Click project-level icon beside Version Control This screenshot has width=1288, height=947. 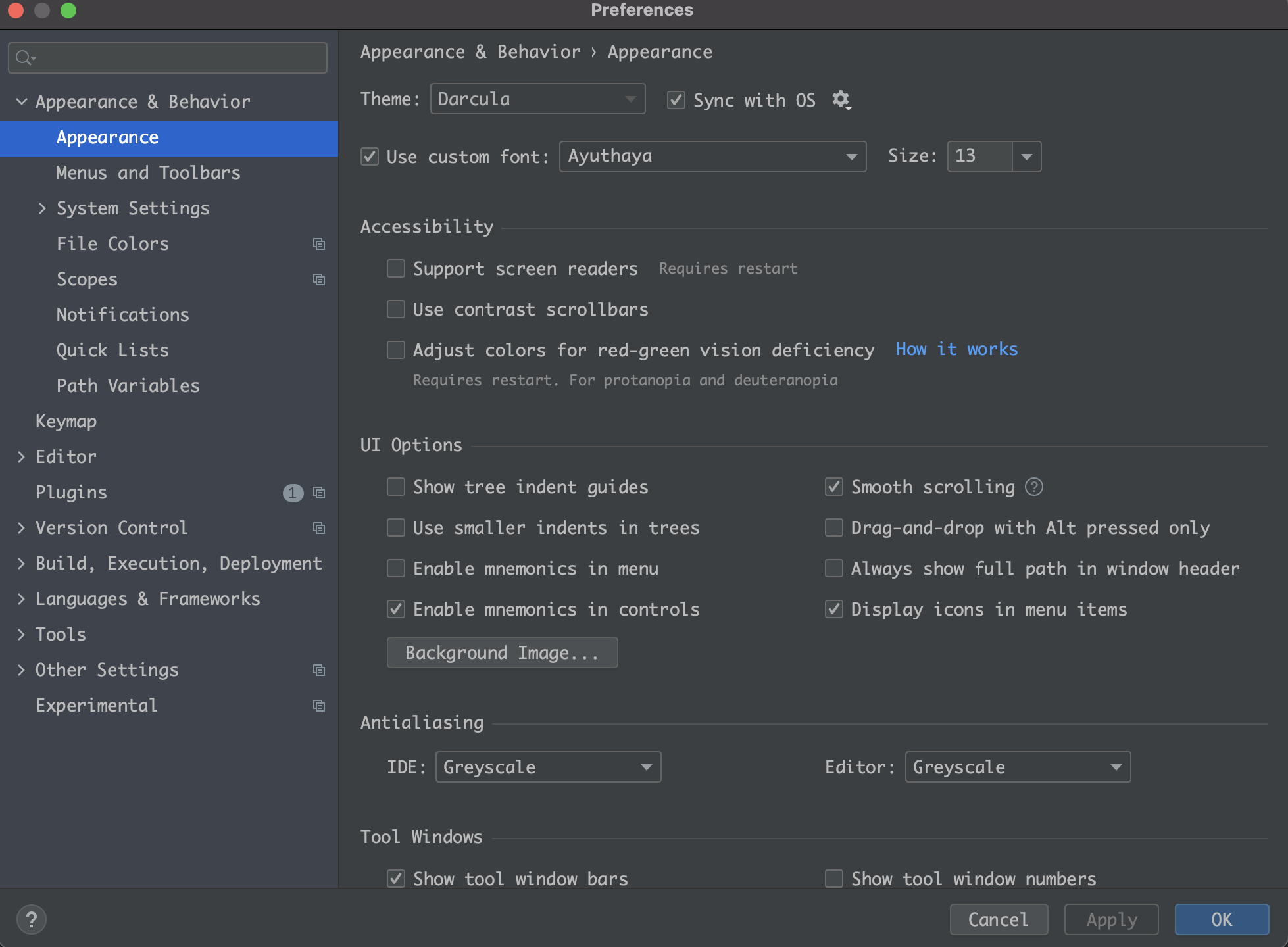tap(319, 528)
